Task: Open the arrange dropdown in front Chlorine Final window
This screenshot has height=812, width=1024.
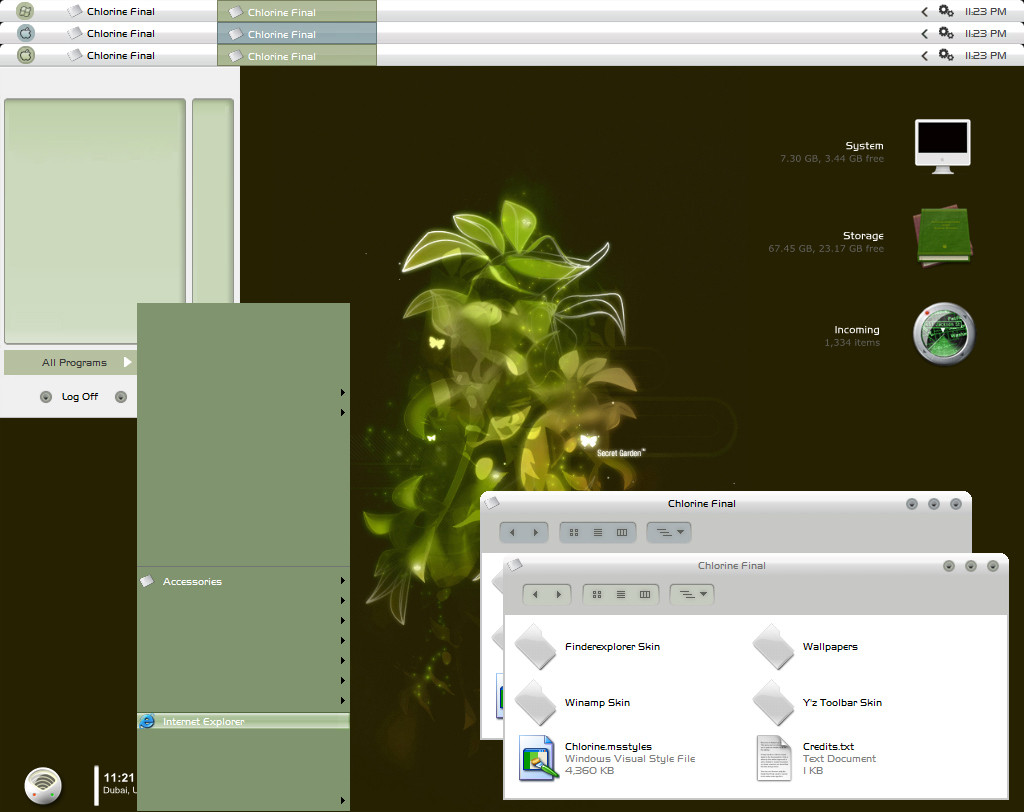Action: coord(693,594)
